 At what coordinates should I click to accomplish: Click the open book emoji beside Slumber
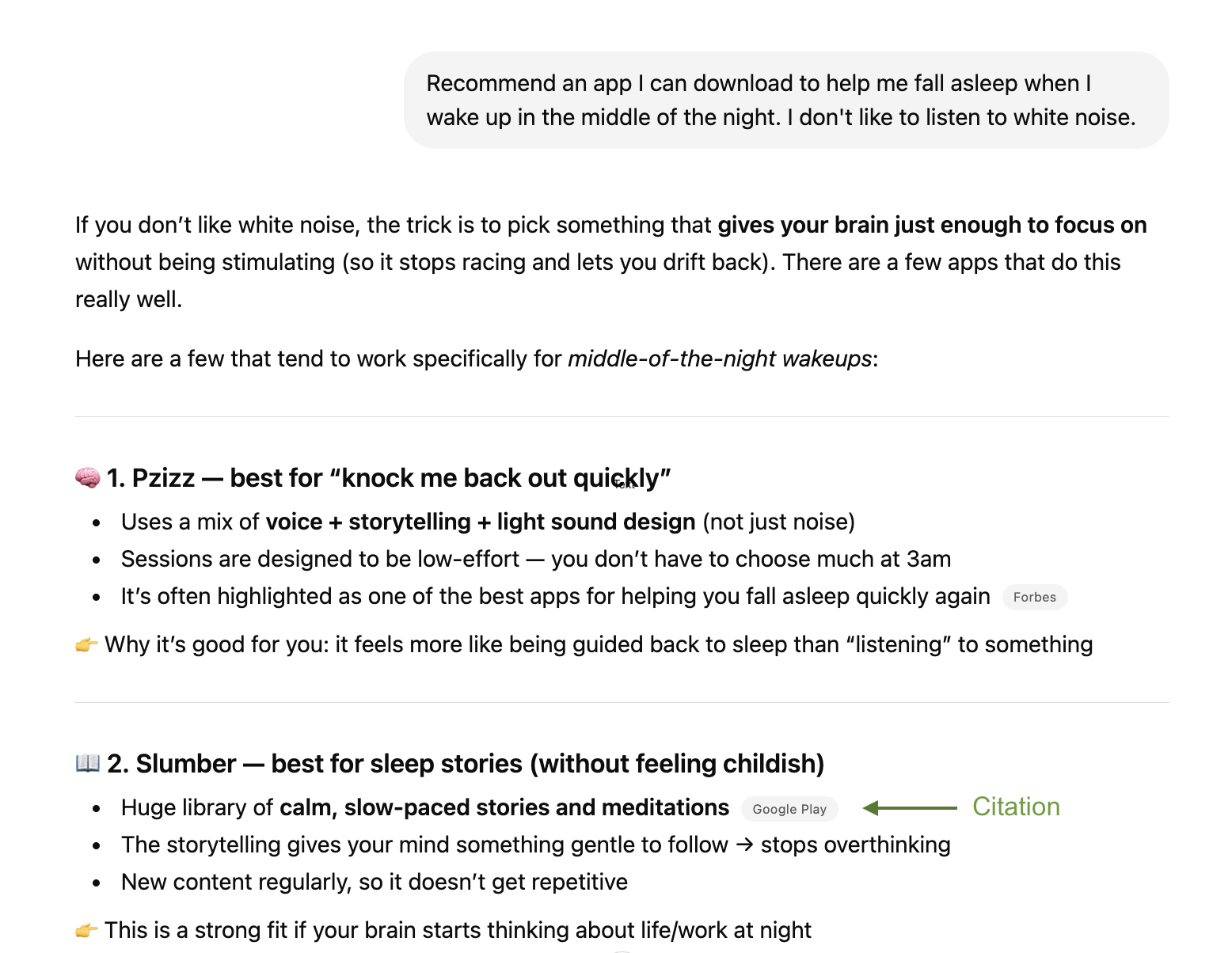(88, 763)
